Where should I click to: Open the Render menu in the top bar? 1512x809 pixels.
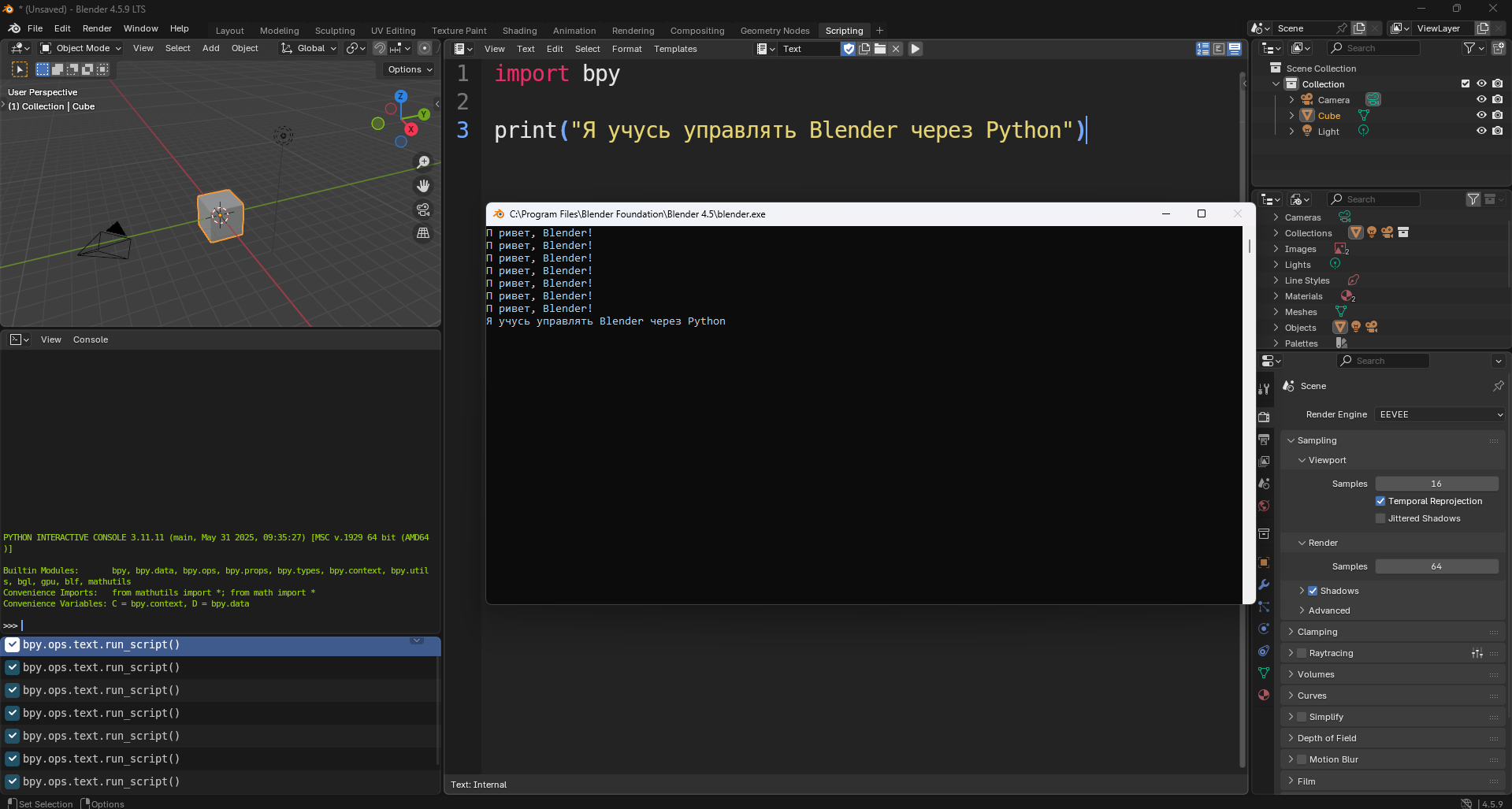[x=97, y=28]
